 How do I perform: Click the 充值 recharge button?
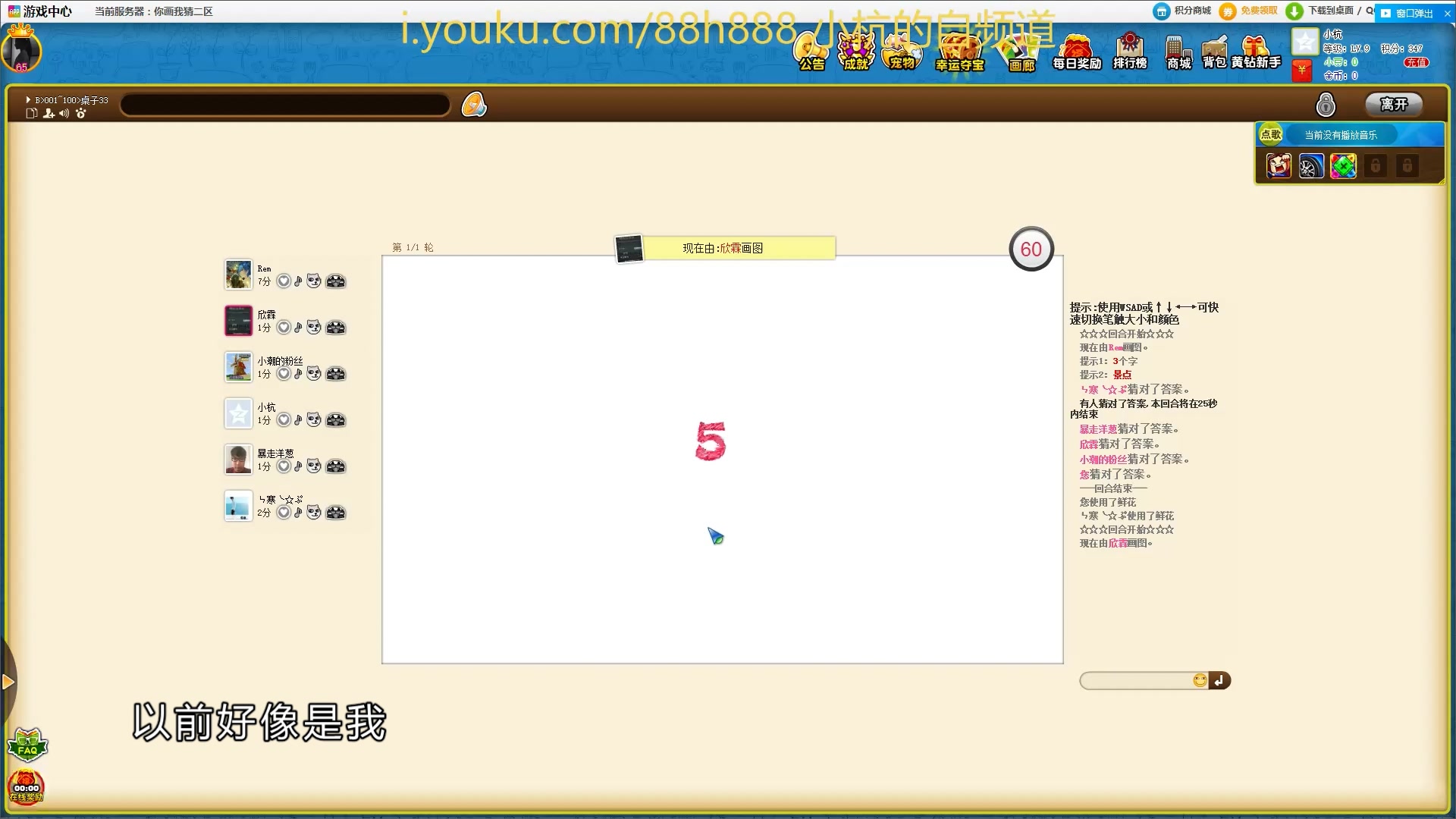1416,62
